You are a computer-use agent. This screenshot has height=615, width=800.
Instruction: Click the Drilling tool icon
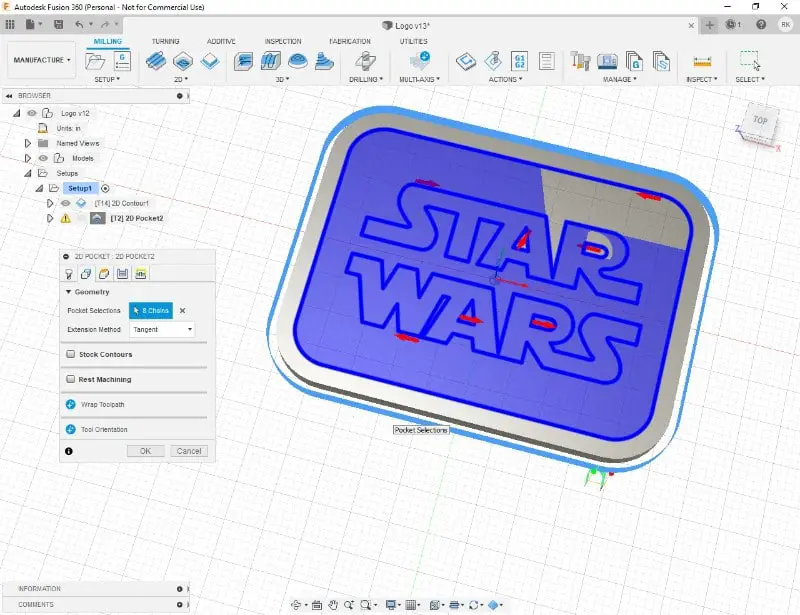point(365,62)
